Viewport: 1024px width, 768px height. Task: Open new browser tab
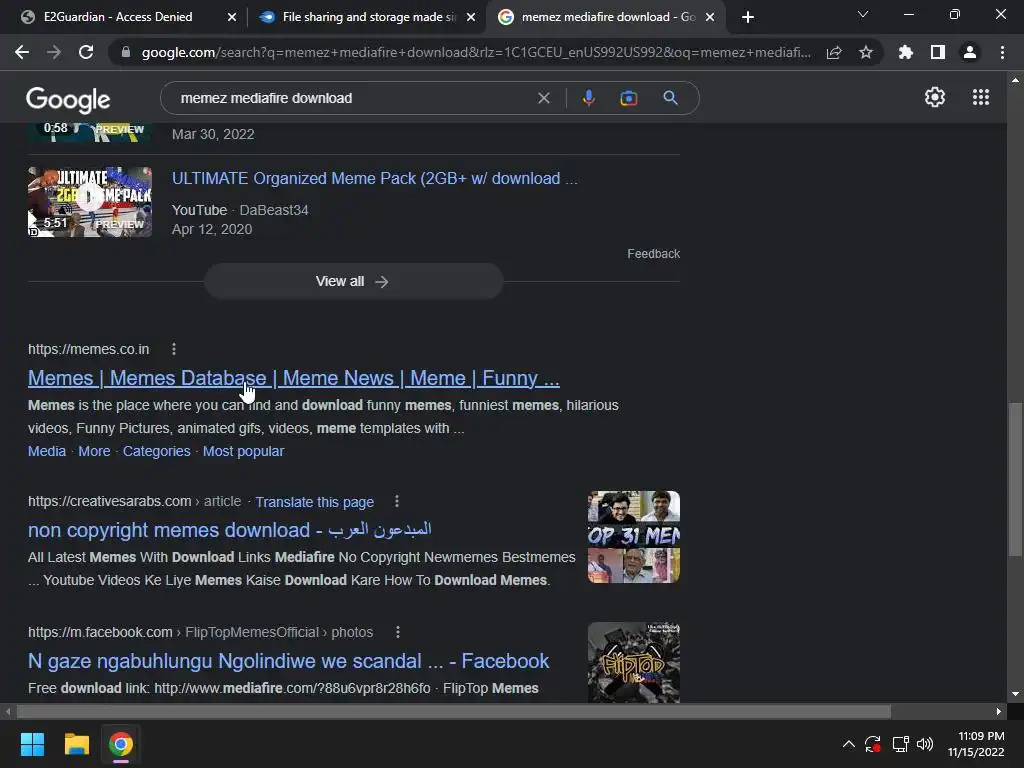point(748,17)
